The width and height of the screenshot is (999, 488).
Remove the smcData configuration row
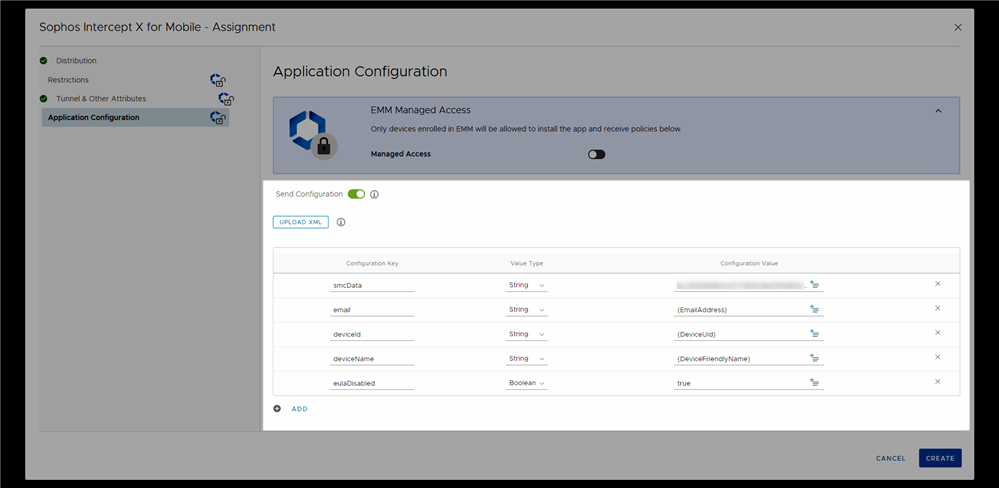point(938,283)
